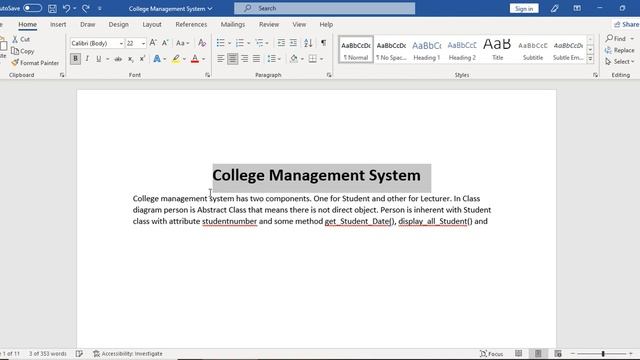The width and height of the screenshot is (640, 360).
Task: Click Cut in the Clipboard group
Action: [x=21, y=39]
